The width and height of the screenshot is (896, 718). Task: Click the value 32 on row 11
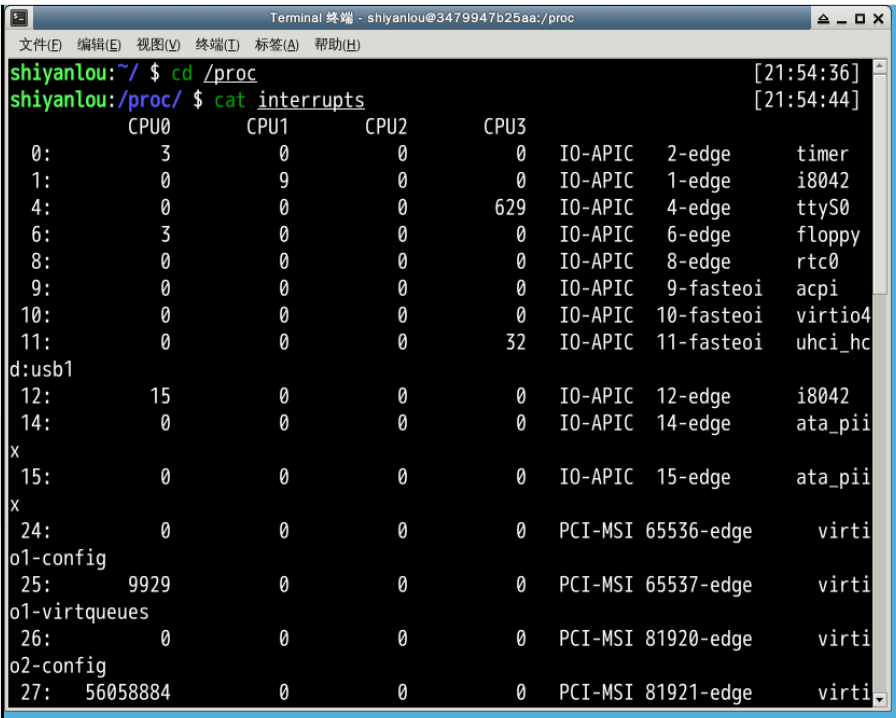pyautogui.click(x=515, y=342)
